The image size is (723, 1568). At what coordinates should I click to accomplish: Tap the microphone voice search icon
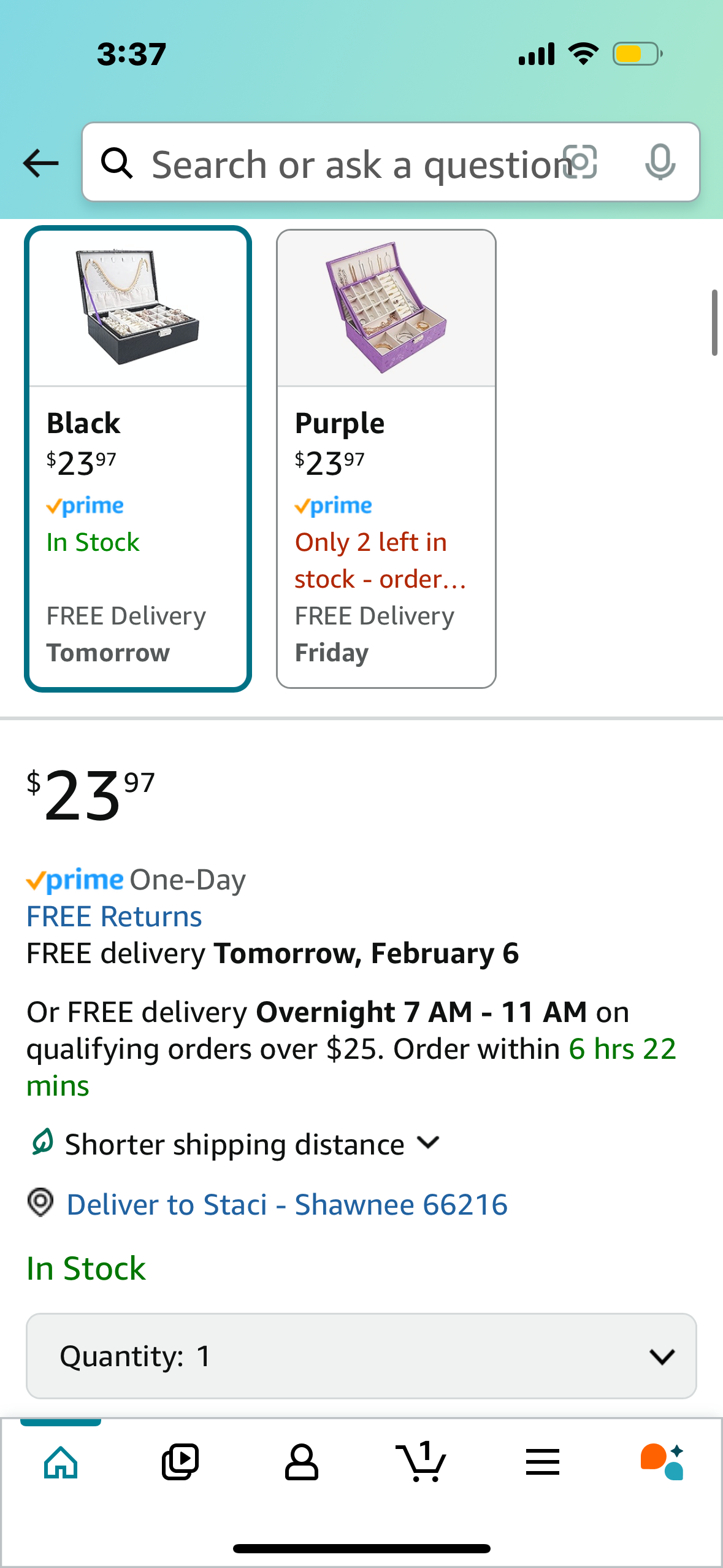(660, 163)
